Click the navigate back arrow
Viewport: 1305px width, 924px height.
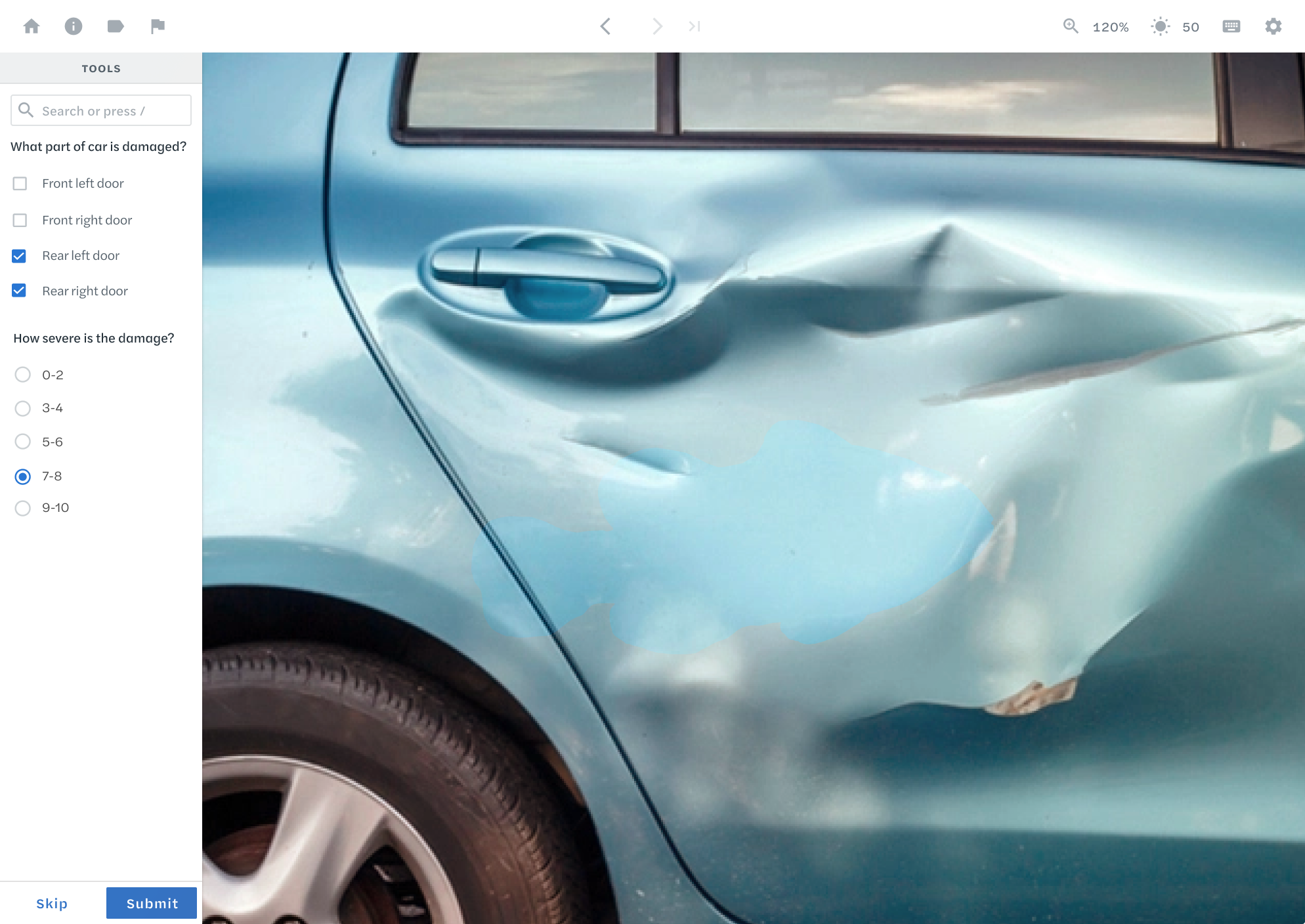[x=606, y=26]
